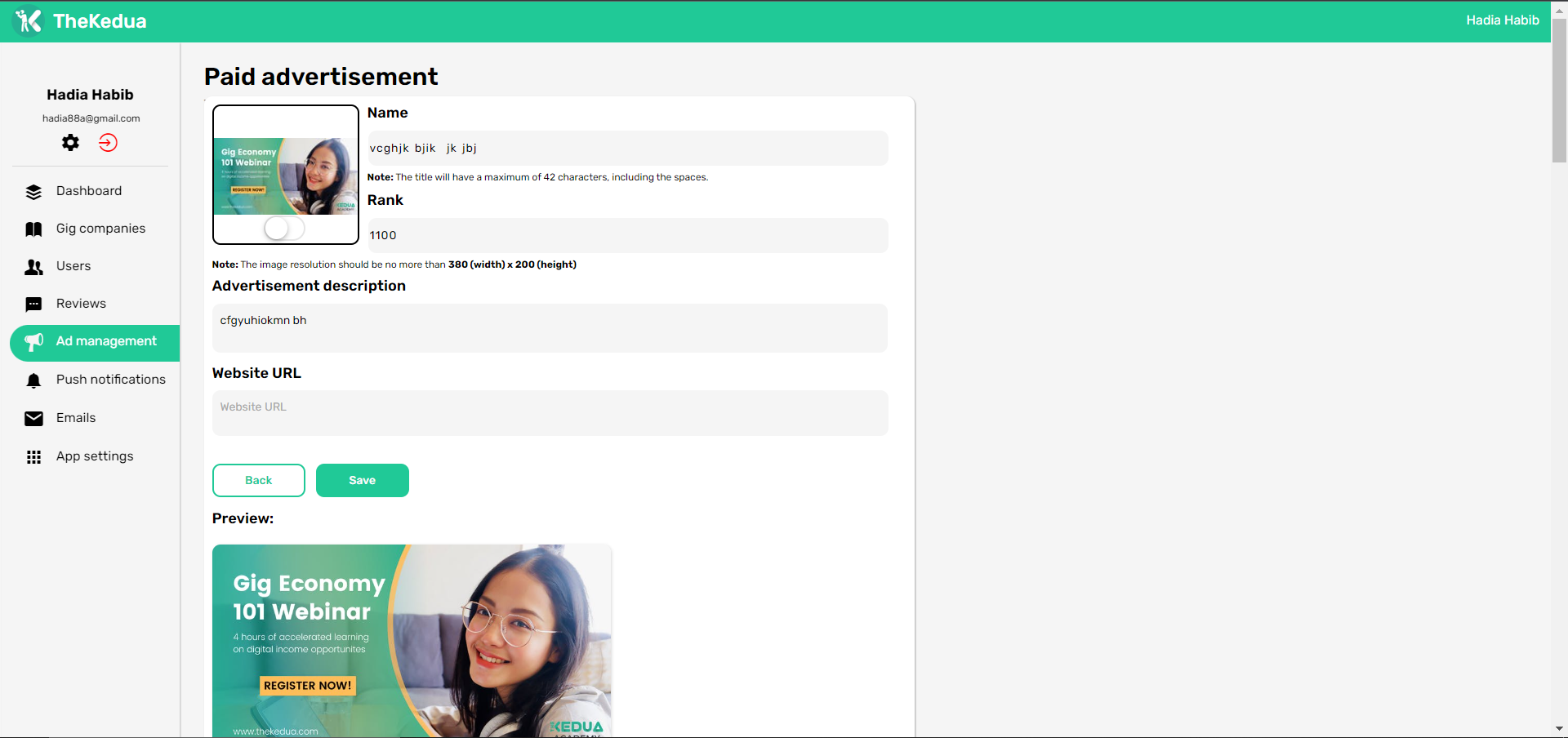Click the Gig companies book icon
Viewport: 1568px width, 738px height.
click(33, 229)
